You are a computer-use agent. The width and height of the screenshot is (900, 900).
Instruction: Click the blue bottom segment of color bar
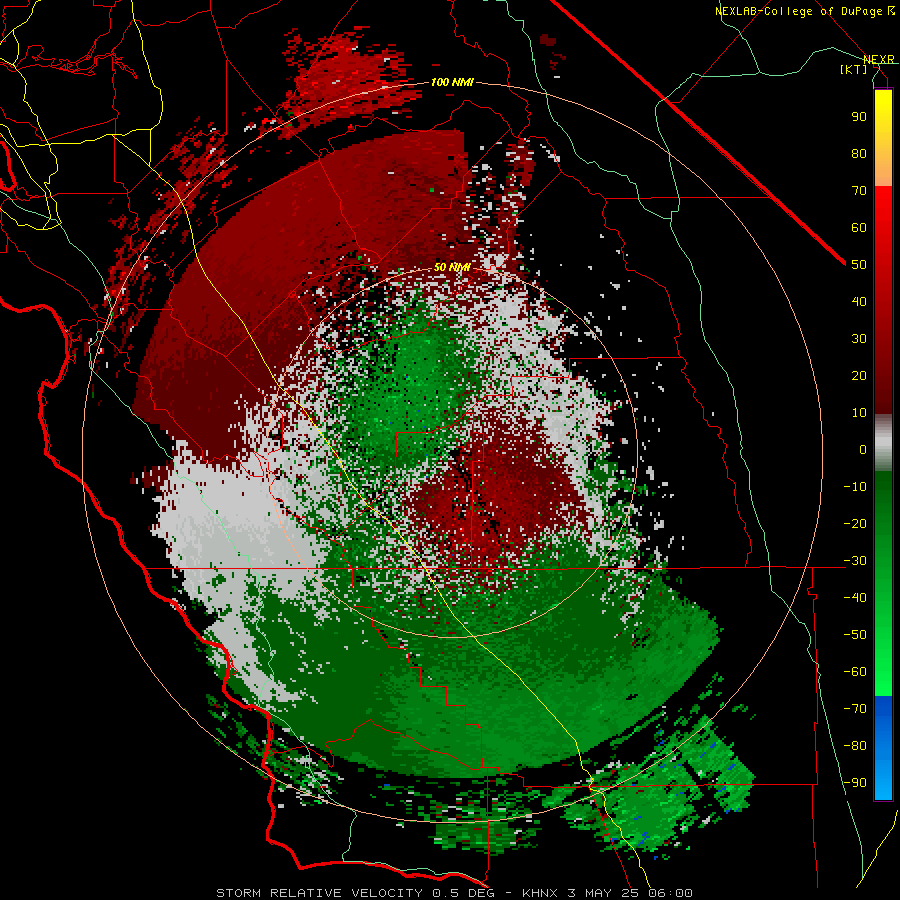point(883,748)
